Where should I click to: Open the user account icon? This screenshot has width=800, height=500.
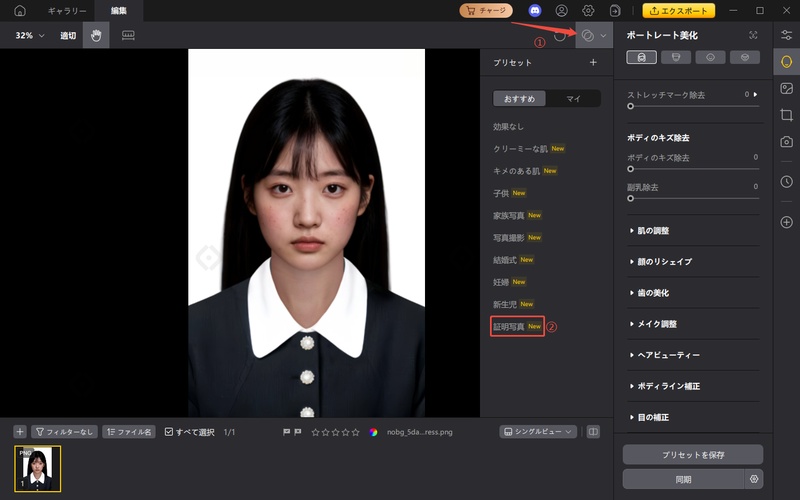click(562, 10)
